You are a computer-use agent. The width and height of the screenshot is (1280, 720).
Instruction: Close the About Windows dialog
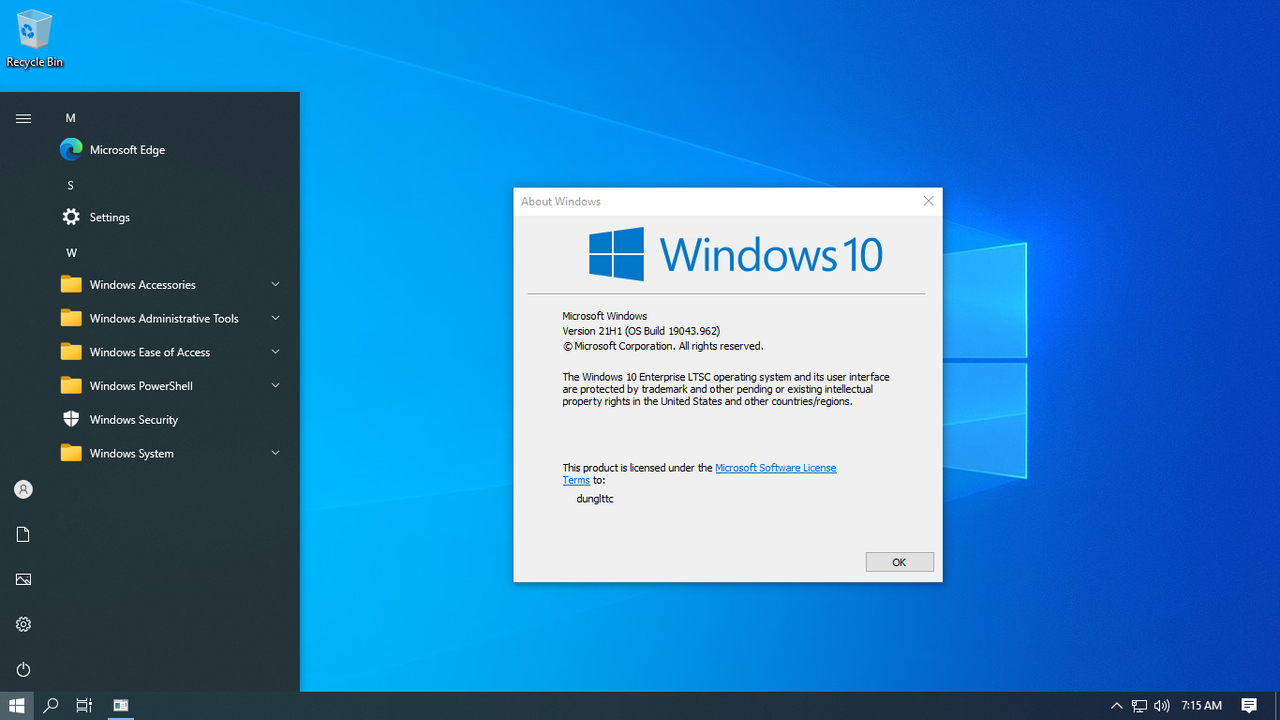(928, 201)
